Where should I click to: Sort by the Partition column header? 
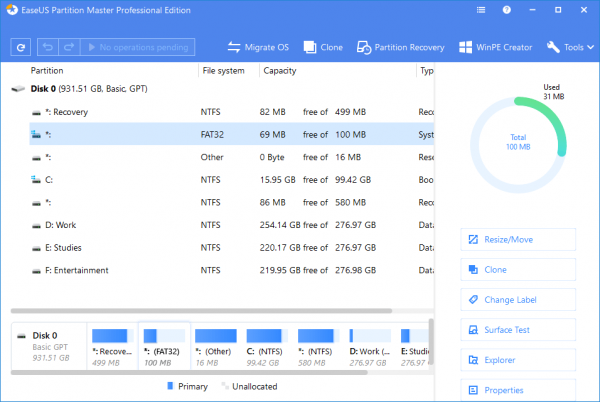(47, 70)
